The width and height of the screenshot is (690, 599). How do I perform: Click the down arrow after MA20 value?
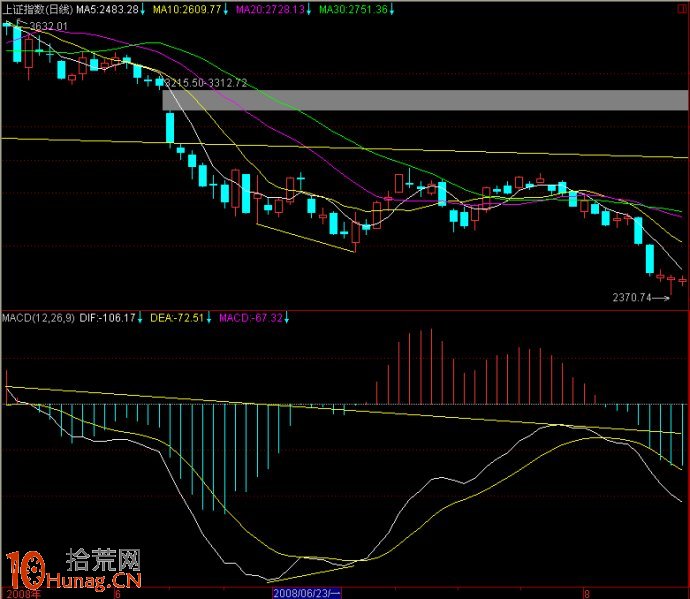click(308, 10)
